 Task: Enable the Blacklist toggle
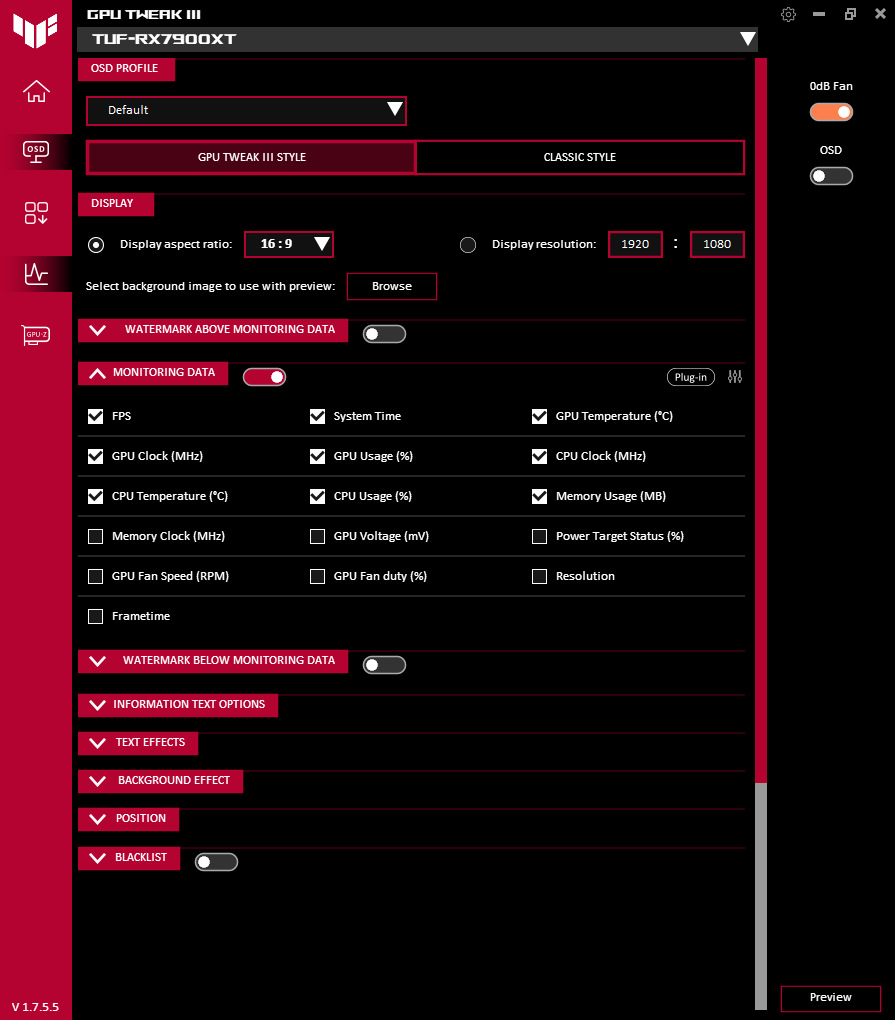(x=216, y=862)
